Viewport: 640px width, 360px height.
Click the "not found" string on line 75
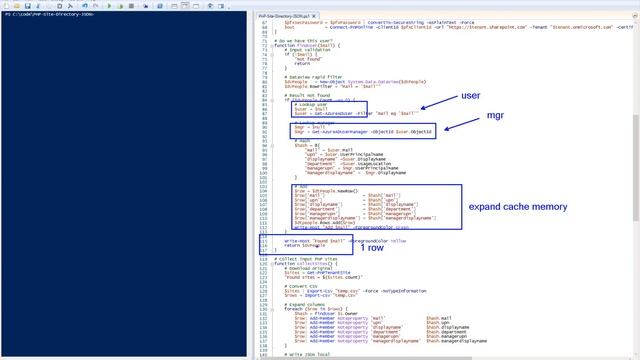309,59
